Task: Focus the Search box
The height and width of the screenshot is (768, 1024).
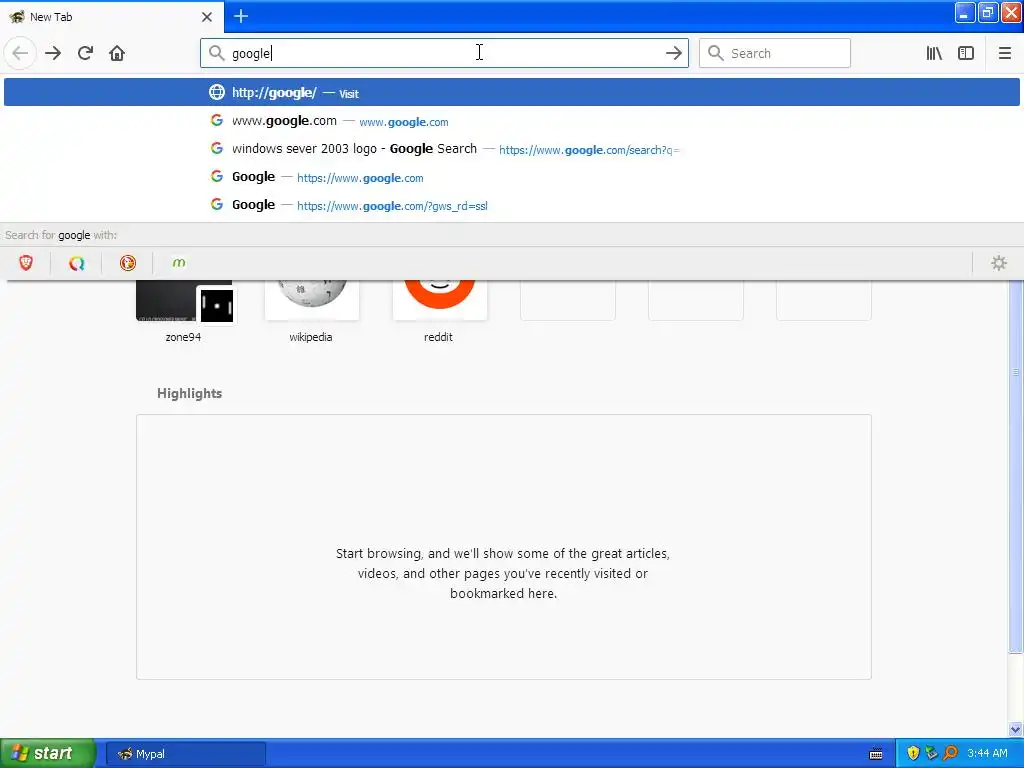Action: point(775,53)
